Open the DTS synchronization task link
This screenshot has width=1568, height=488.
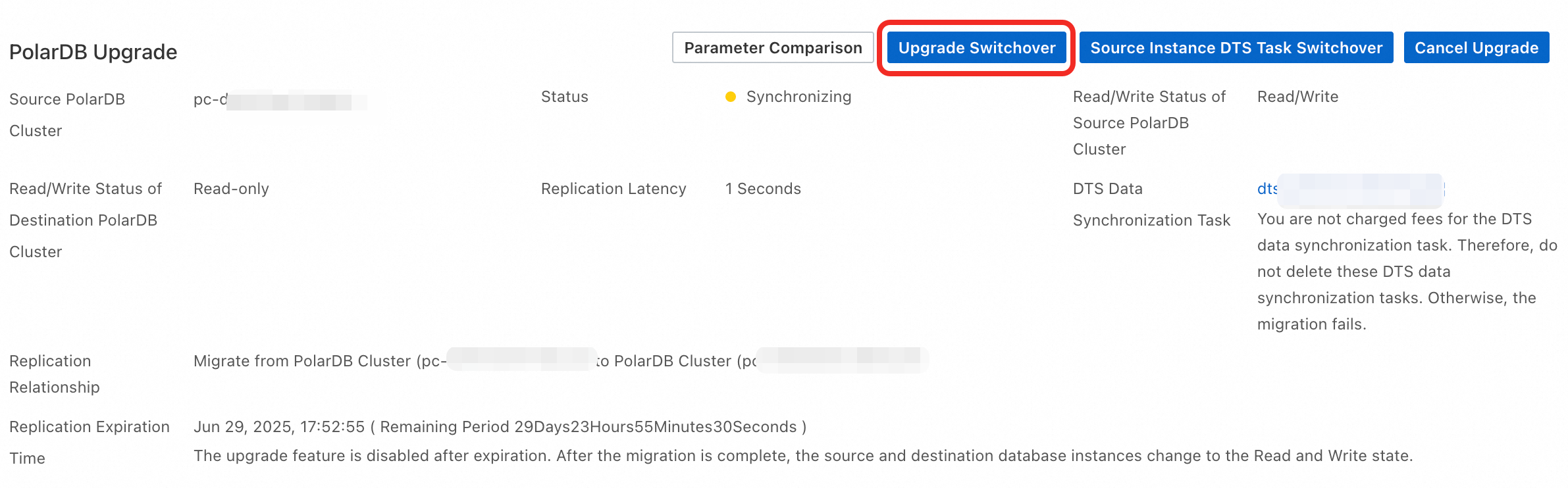pos(1267,189)
